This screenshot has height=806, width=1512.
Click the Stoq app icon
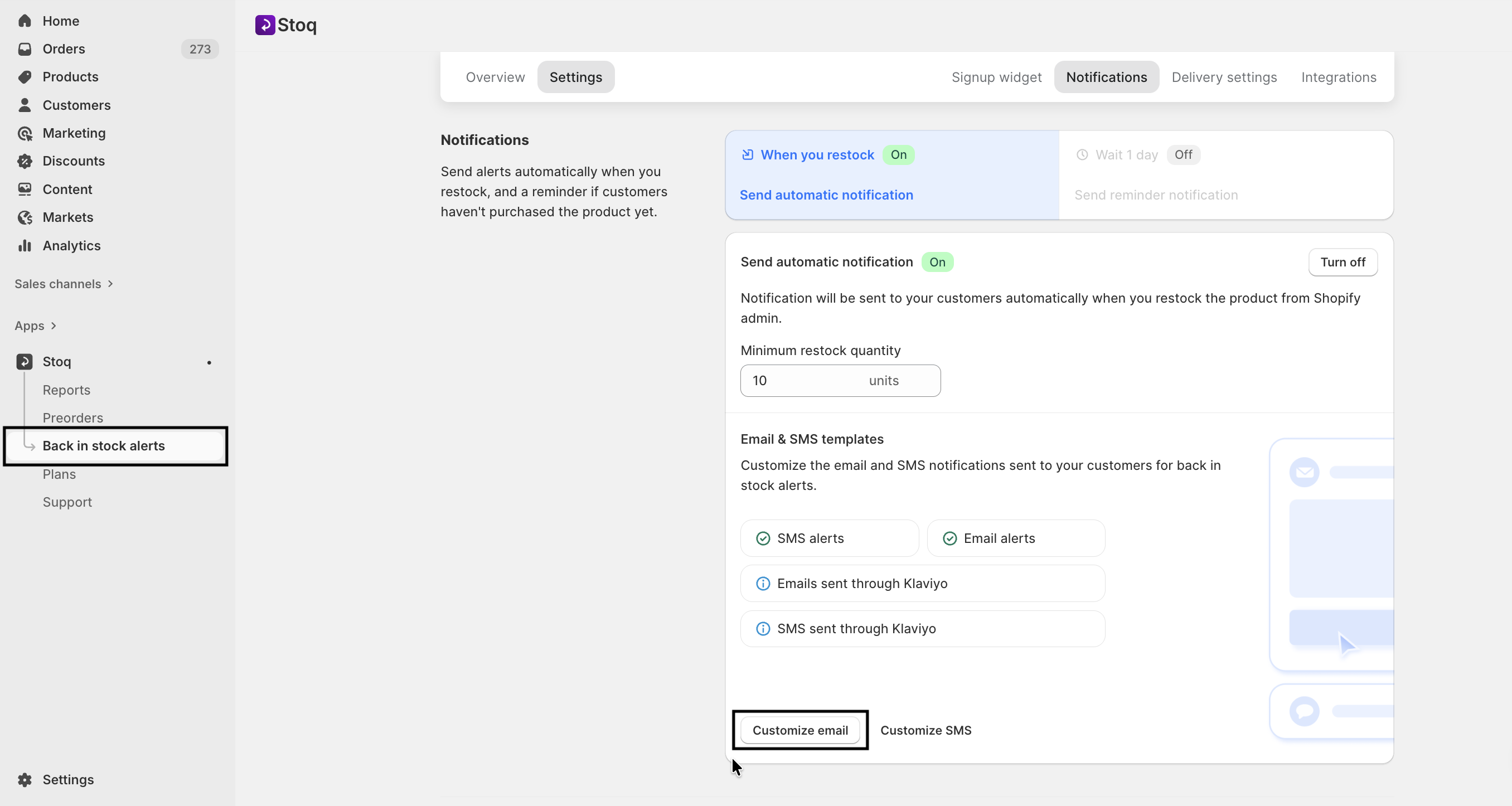tap(24, 361)
